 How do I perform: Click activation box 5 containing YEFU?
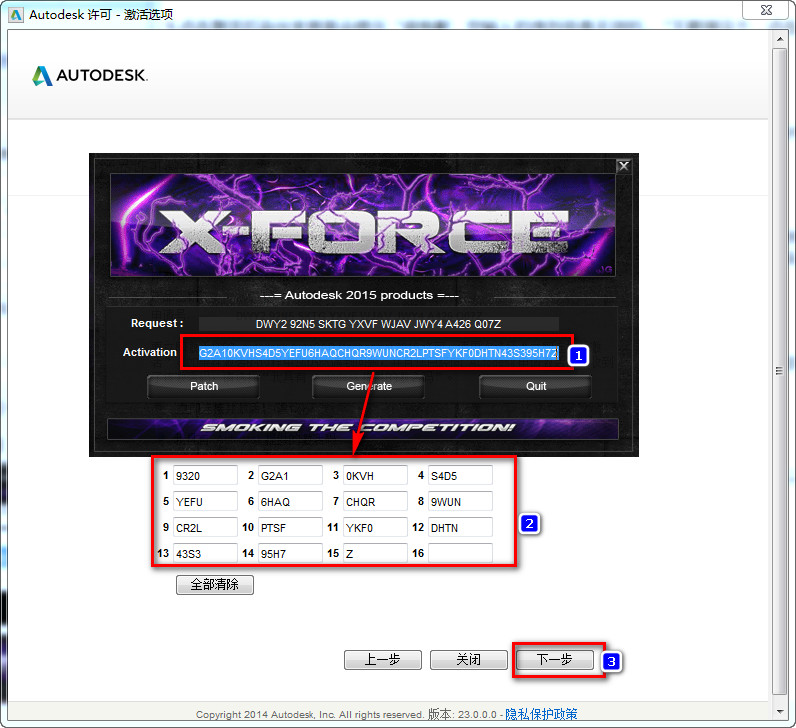click(205, 502)
